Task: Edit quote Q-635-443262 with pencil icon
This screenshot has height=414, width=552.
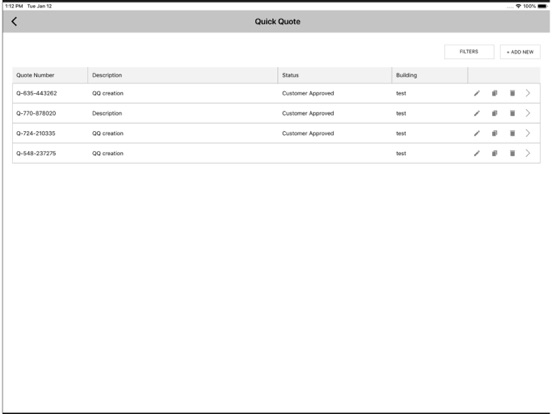Action: click(x=477, y=93)
